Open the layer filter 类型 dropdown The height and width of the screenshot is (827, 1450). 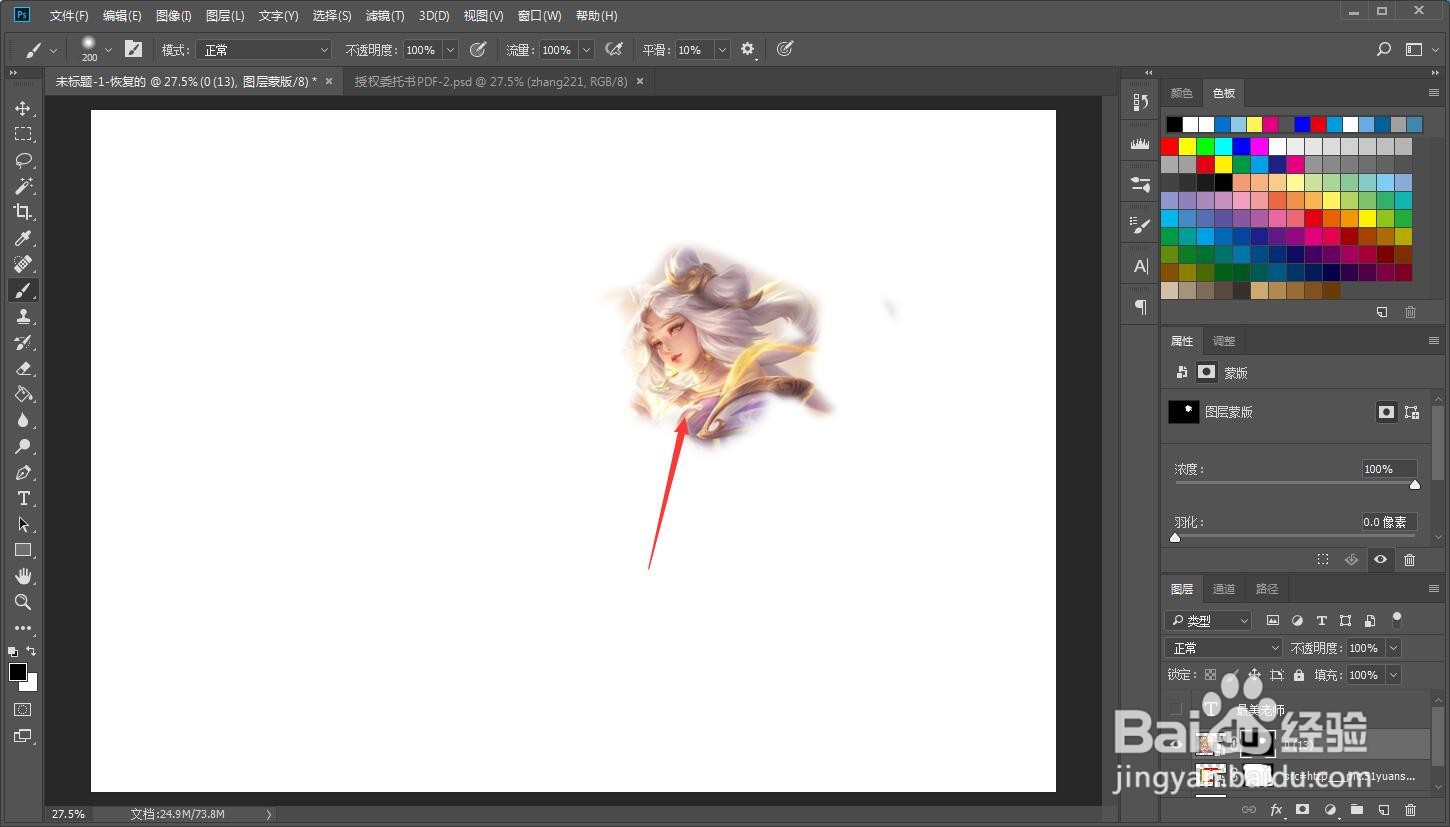(x=1208, y=621)
